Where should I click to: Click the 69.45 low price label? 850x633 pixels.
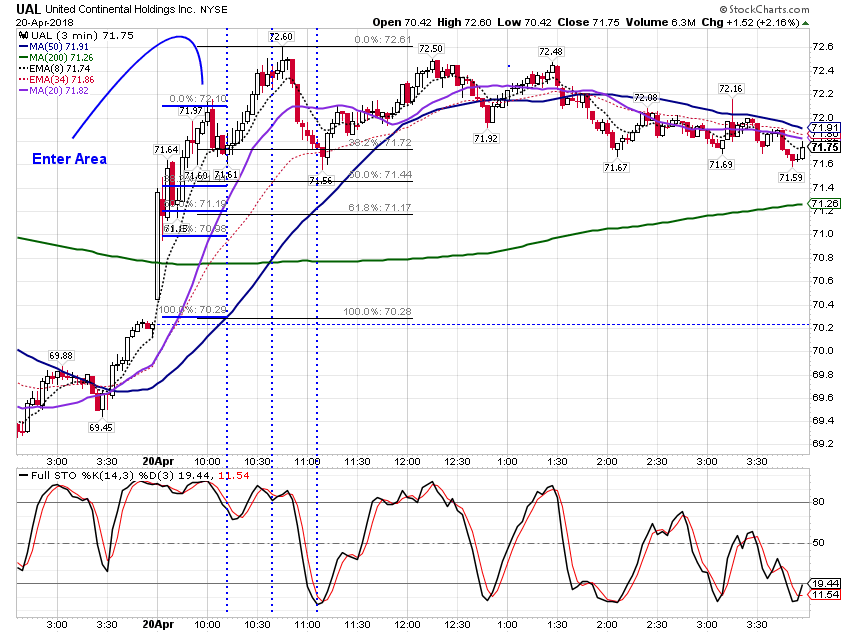[x=101, y=428]
